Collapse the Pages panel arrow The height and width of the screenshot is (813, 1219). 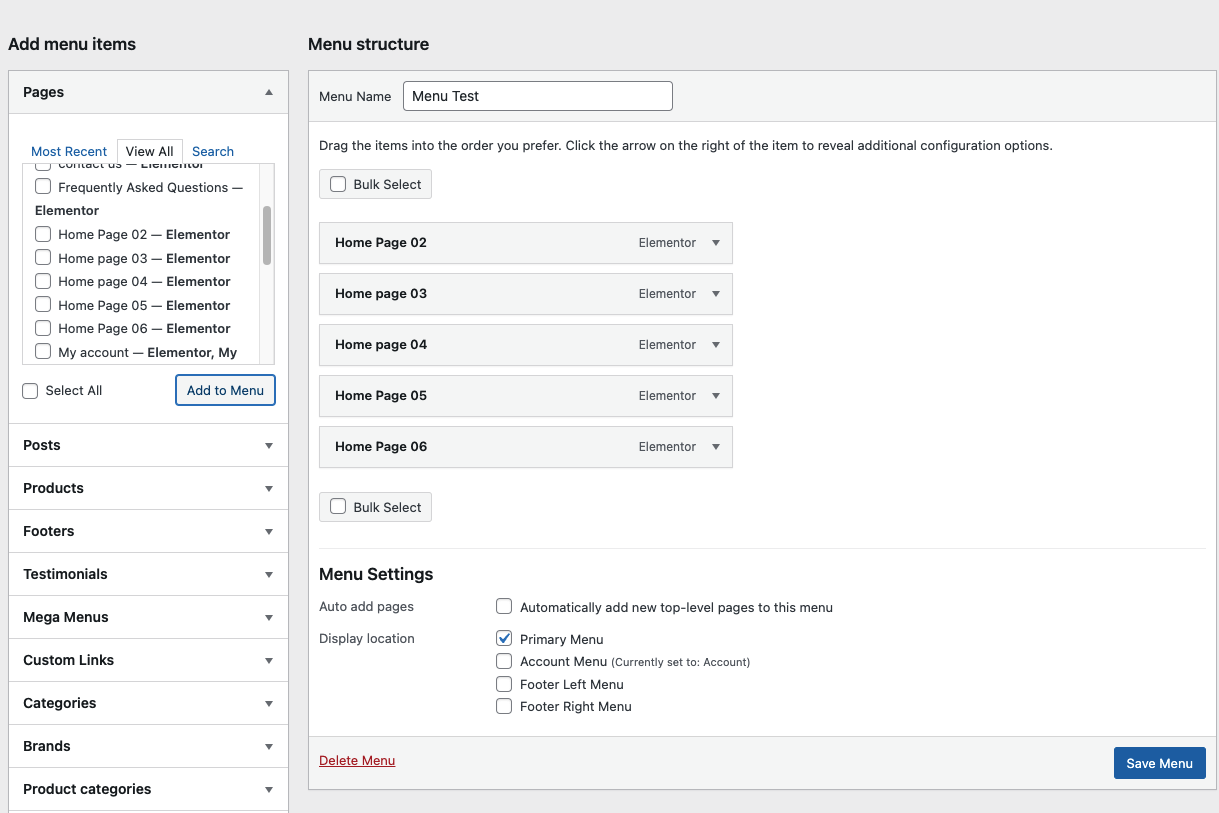point(268,92)
